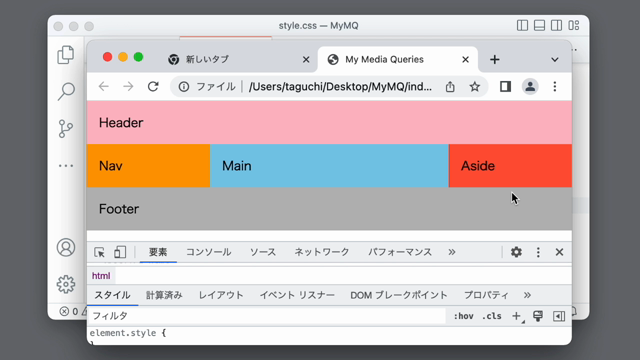The height and width of the screenshot is (360, 640).
Task: Toggle VS Code primary sidebar layout icon
Action: click(522, 25)
